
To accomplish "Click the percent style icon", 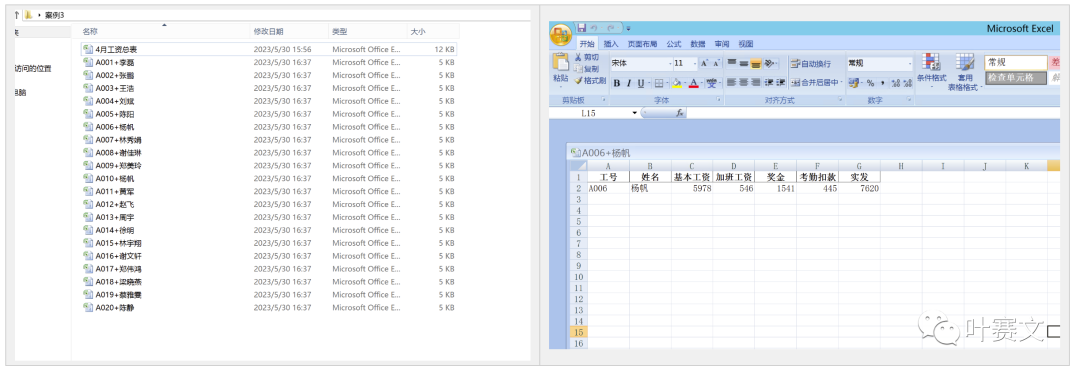I will [x=871, y=83].
